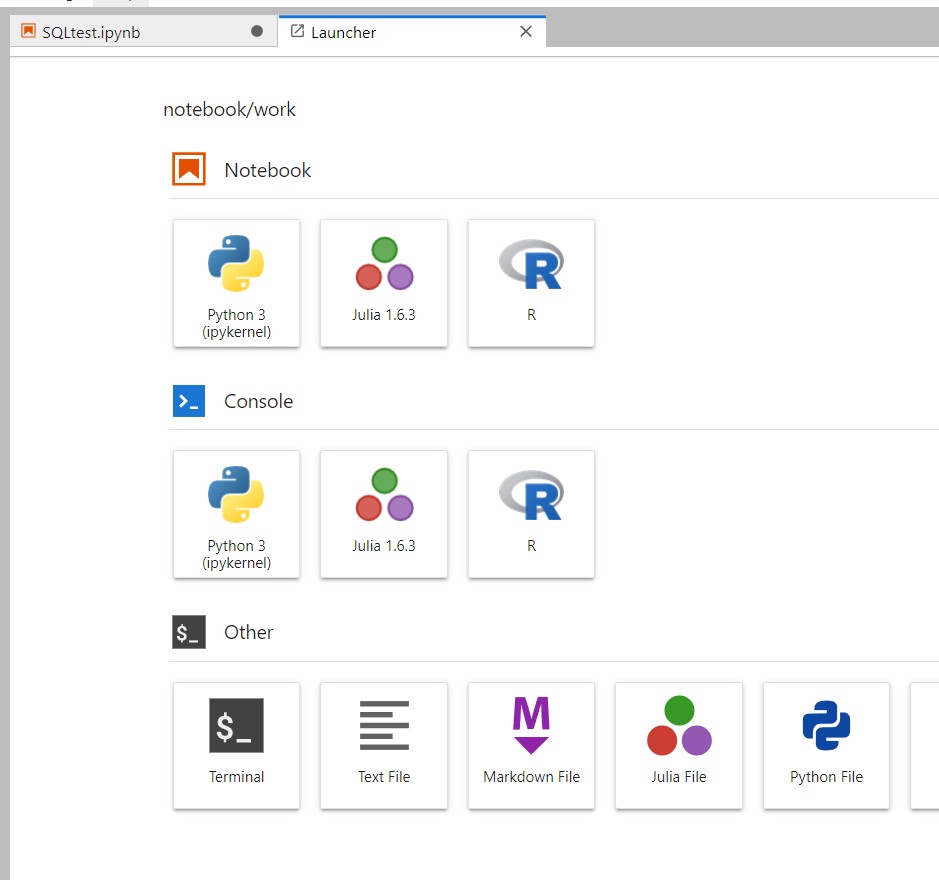This screenshot has width=939, height=880.
Task: Click the Launcher tab's launch icon
Action: [x=297, y=31]
